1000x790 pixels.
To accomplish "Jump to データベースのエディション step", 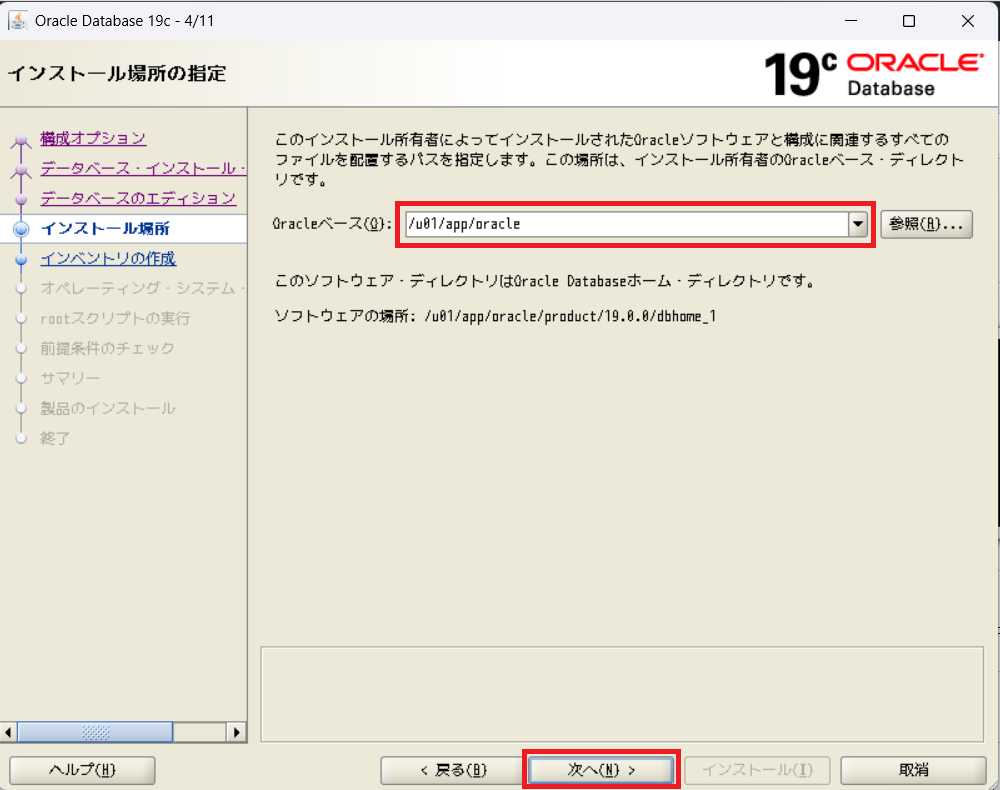I will (x=138, y=198).
